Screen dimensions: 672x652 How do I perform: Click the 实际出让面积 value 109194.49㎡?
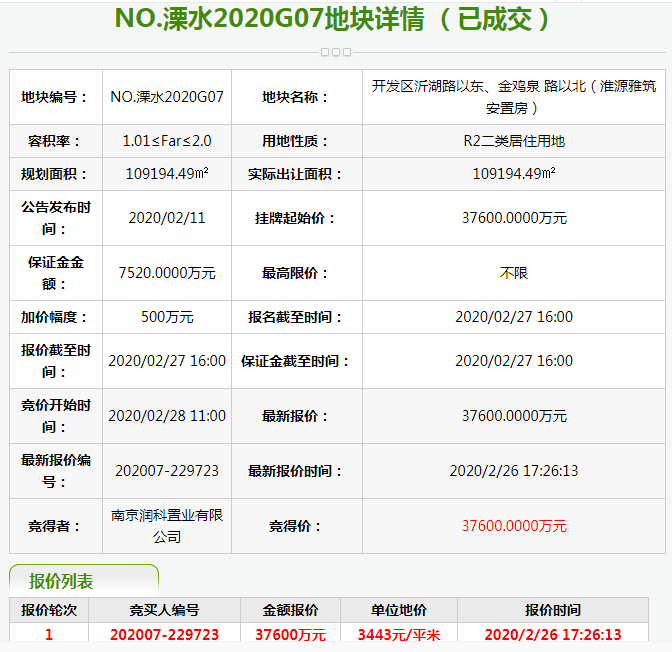[514, 174]
